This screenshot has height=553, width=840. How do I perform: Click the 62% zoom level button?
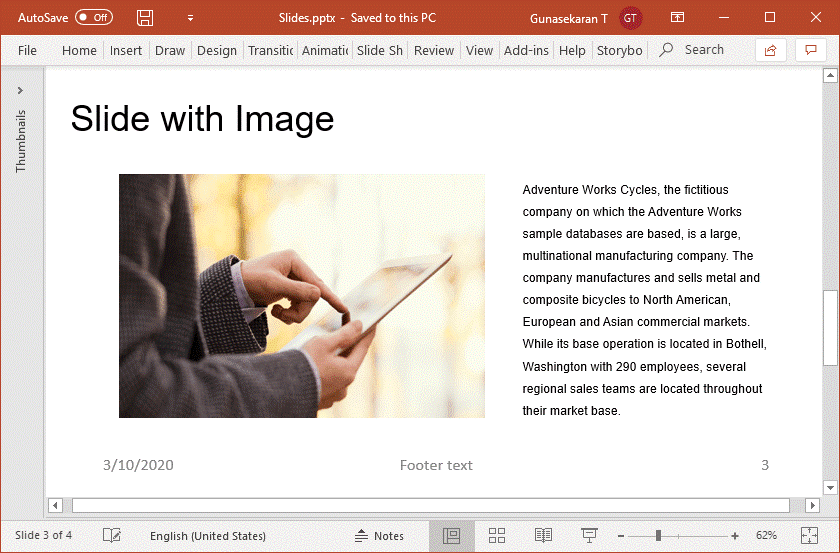coord(767,536)
